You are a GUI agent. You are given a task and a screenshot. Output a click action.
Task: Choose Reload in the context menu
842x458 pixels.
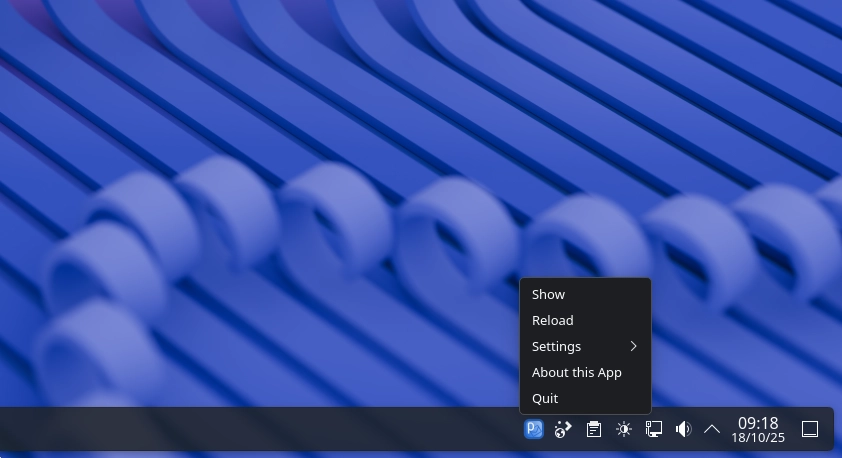tap(553, 320)
